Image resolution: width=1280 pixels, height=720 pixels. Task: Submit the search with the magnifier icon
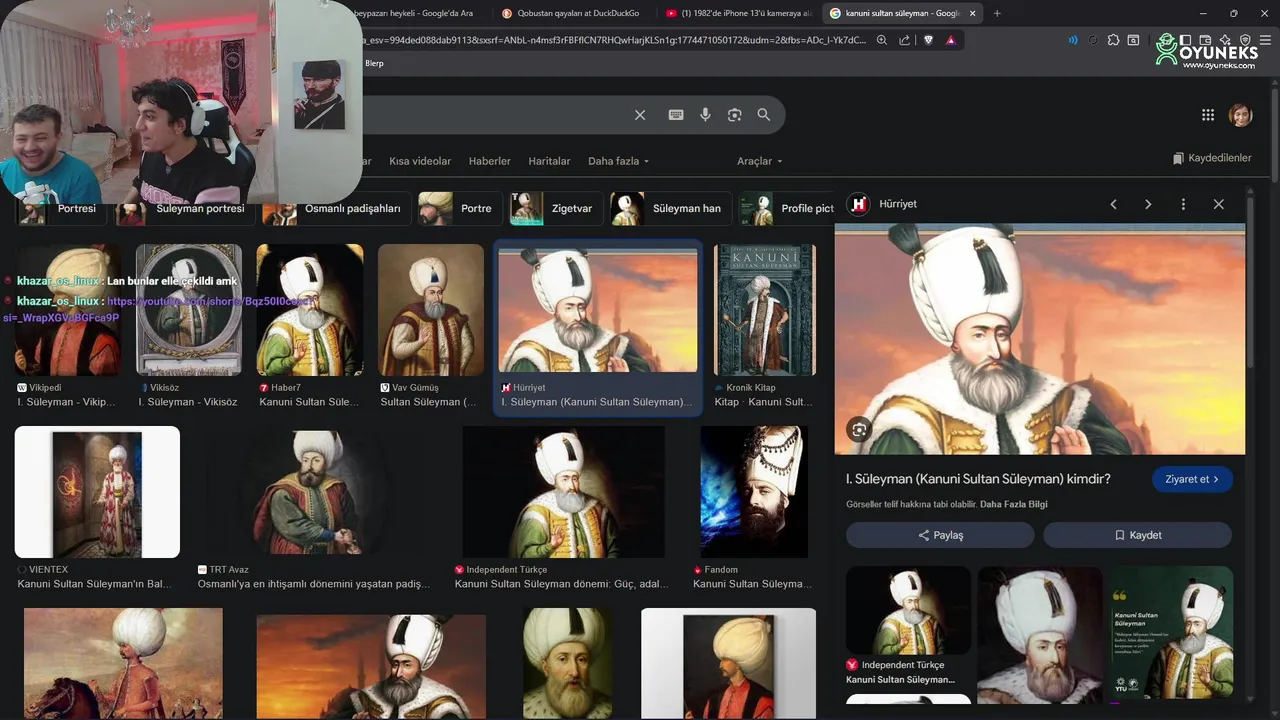pyautogui.click(x=764, y=115)
